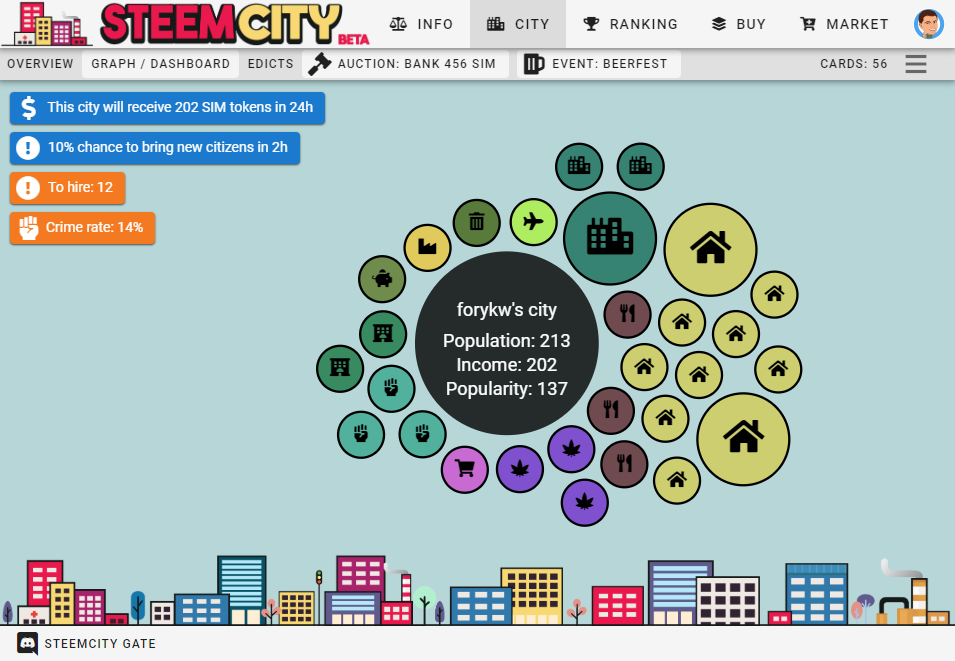Select the pink shopping cart circle
The width and height of the screenshot is (955, 661).
click(464, 468)
